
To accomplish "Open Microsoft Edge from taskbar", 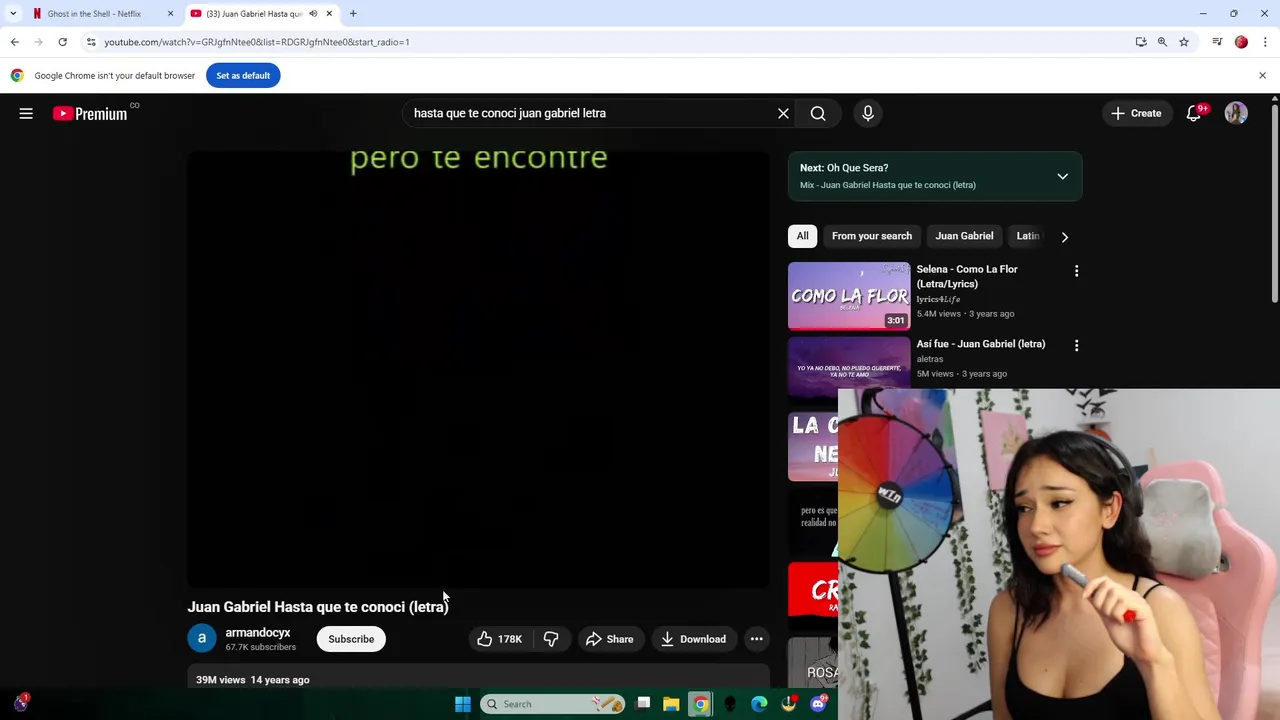I will point(759,704).
